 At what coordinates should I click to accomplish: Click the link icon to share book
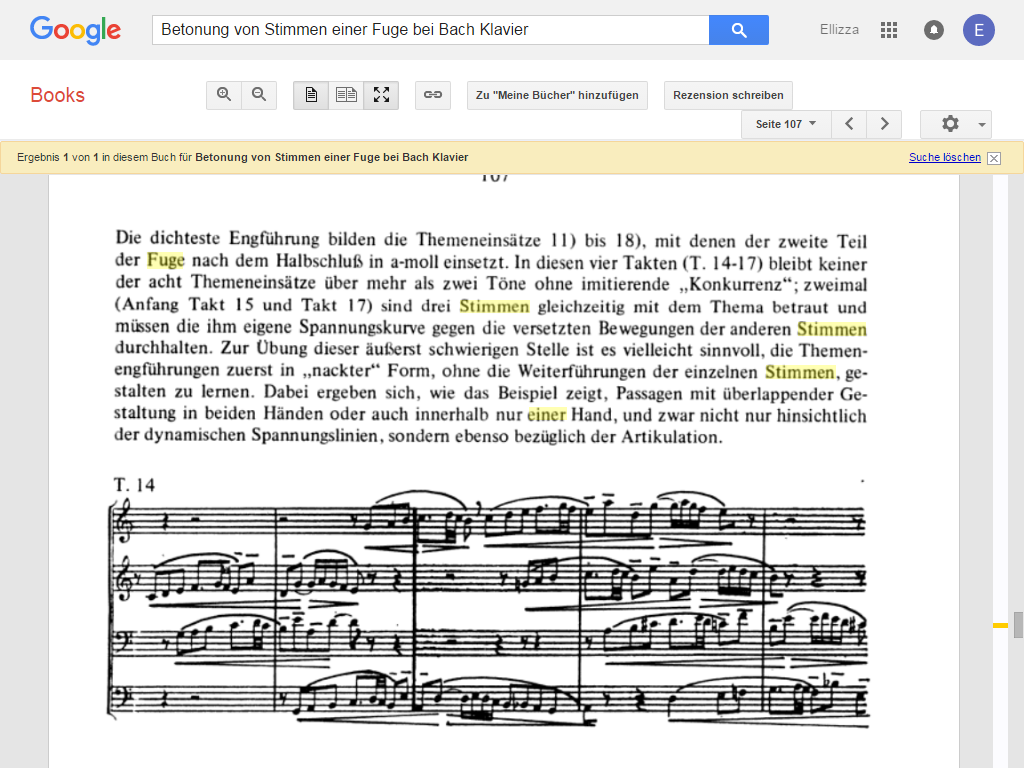tap(433, 95)
